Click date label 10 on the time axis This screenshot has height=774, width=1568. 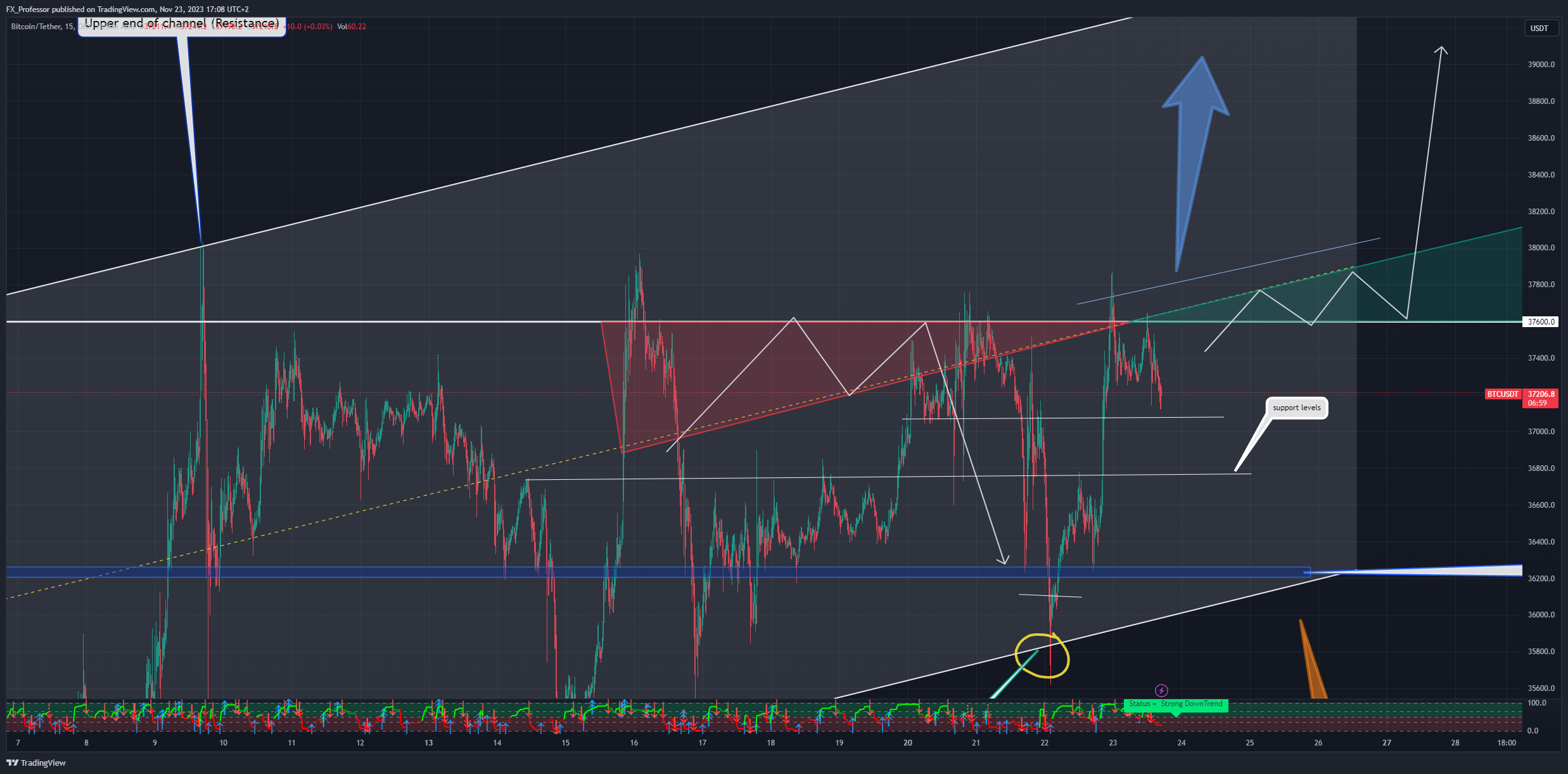pos(223,743)
